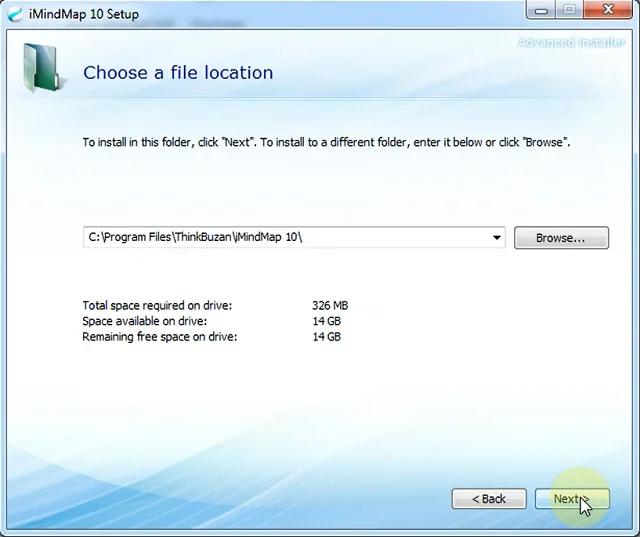640x537 pixels.
Task: Click the iMindMap logo in title bar
Action: pyautogui.click(x=15, y=14)
